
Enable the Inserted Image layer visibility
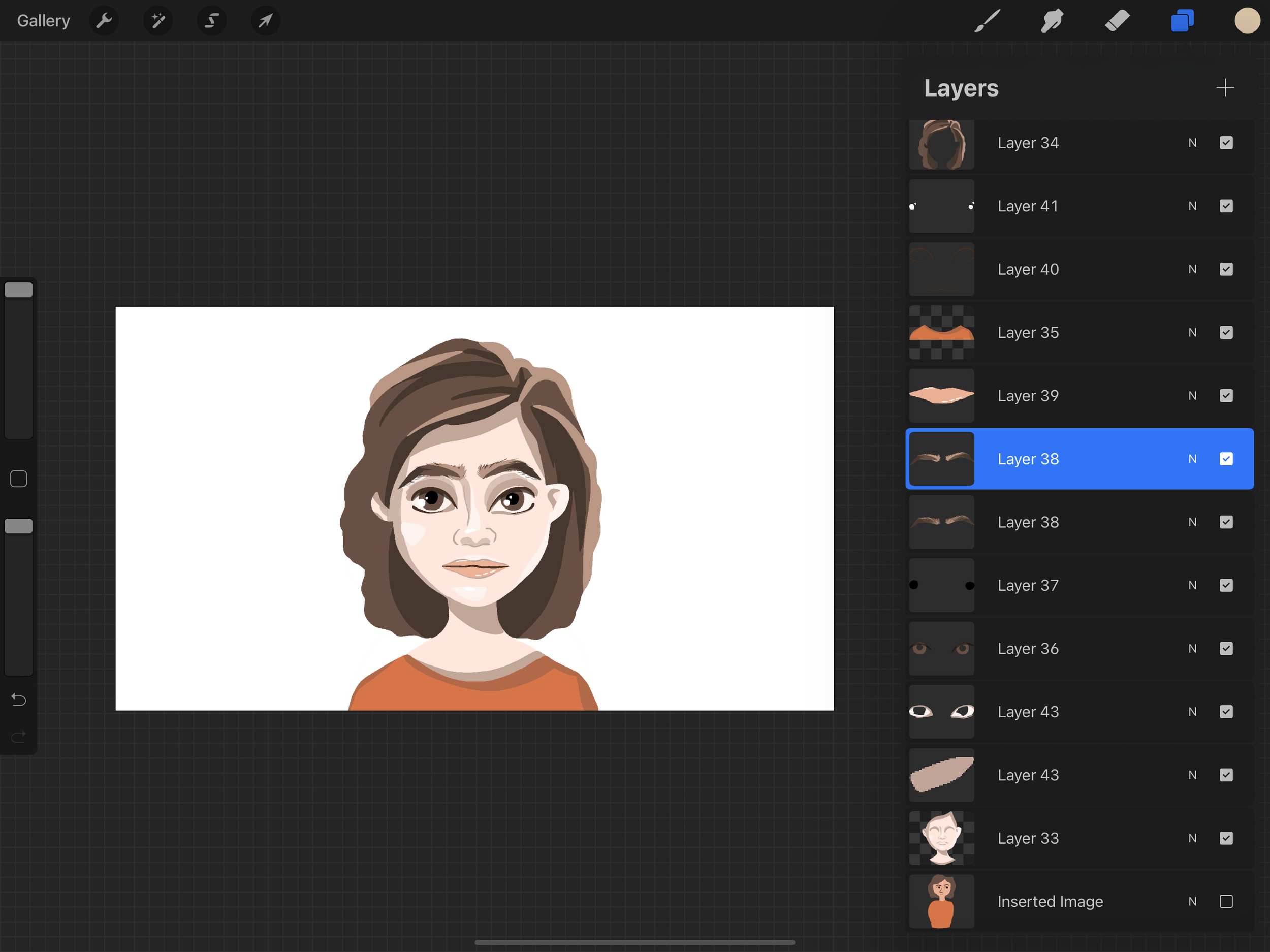(x=1226, y=902)
